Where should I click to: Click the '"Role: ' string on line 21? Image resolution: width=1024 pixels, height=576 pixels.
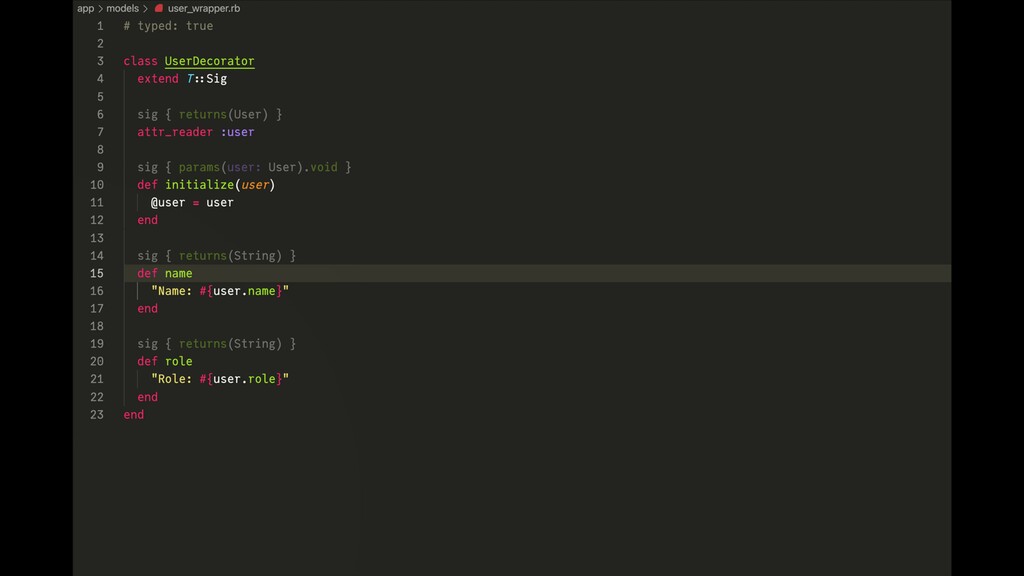172,379
